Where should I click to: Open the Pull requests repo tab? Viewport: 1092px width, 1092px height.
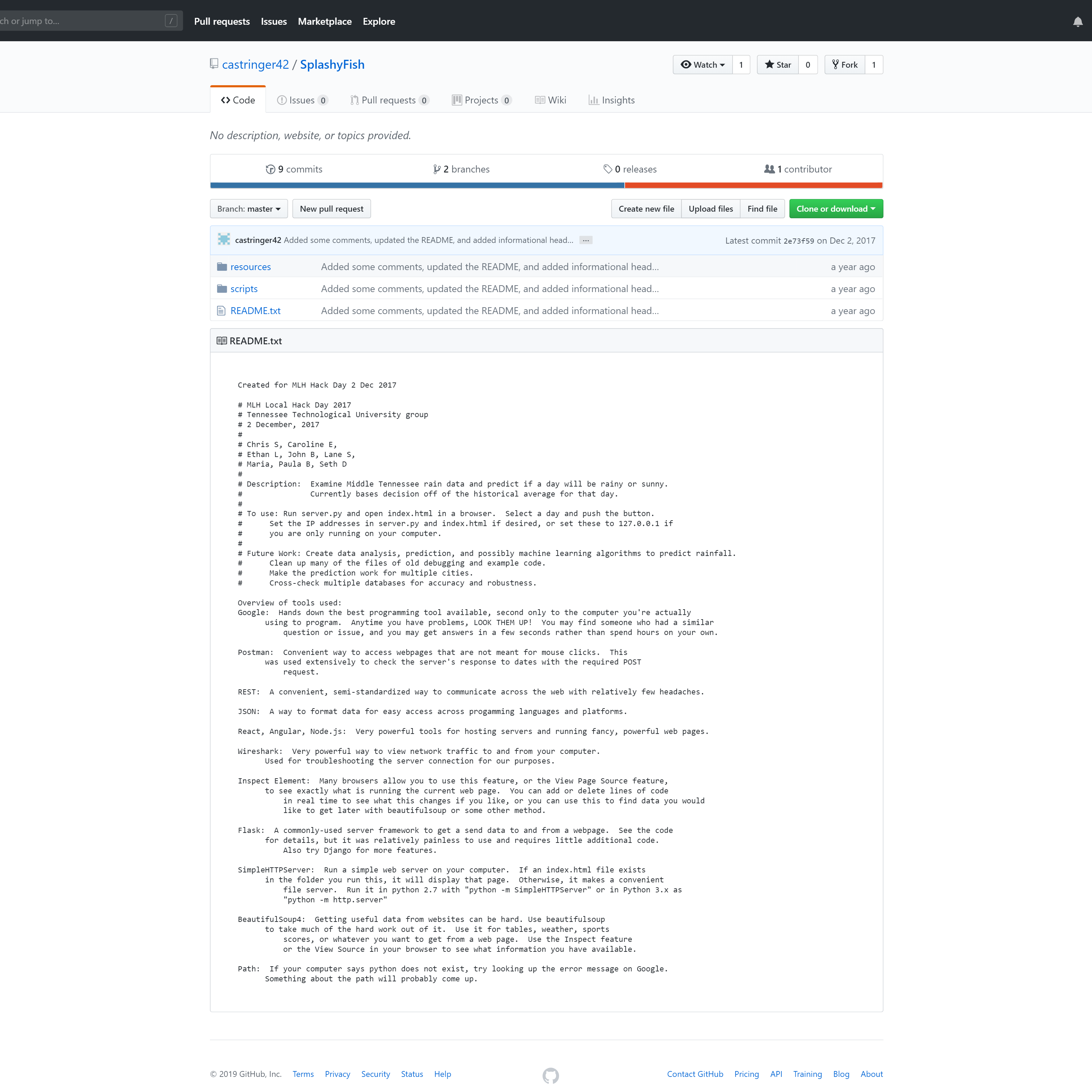click(390, 100)
